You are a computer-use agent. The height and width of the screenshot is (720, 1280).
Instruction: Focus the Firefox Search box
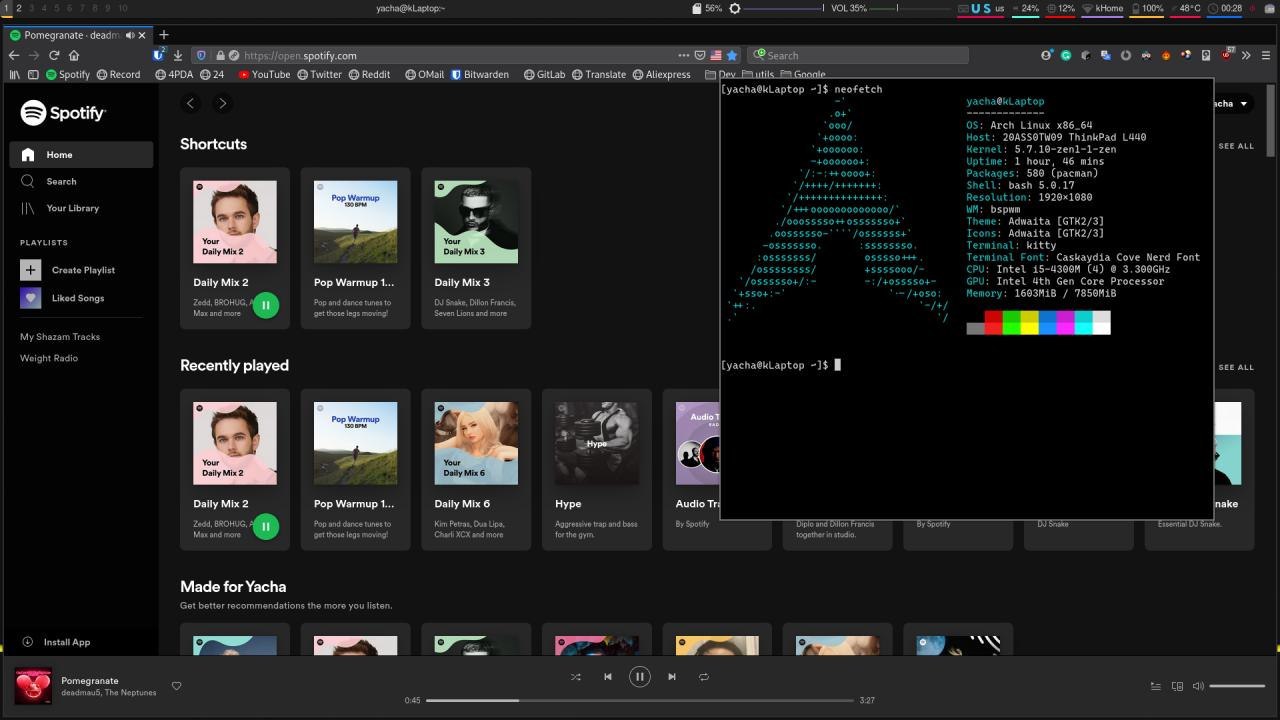pyautogui.click(x=860, y=56)
